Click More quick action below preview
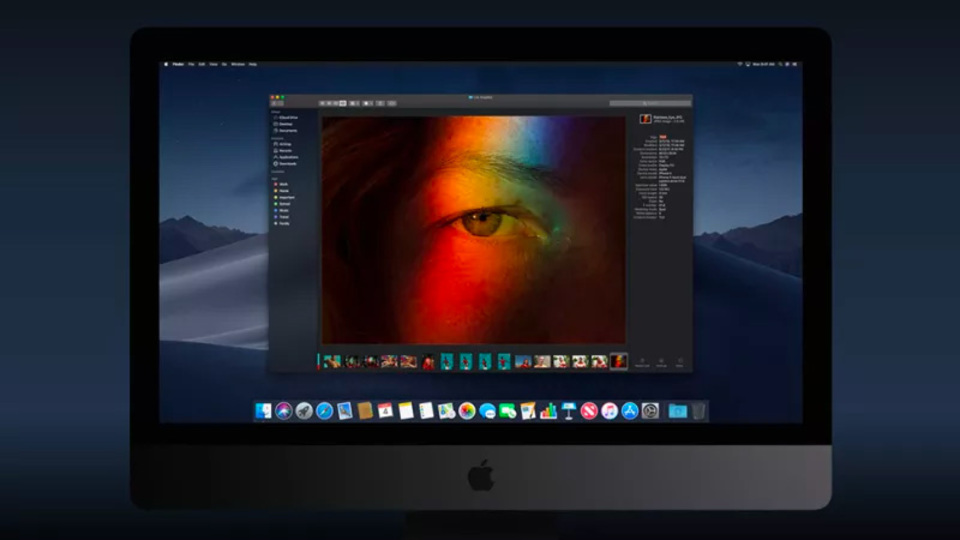 680,362
